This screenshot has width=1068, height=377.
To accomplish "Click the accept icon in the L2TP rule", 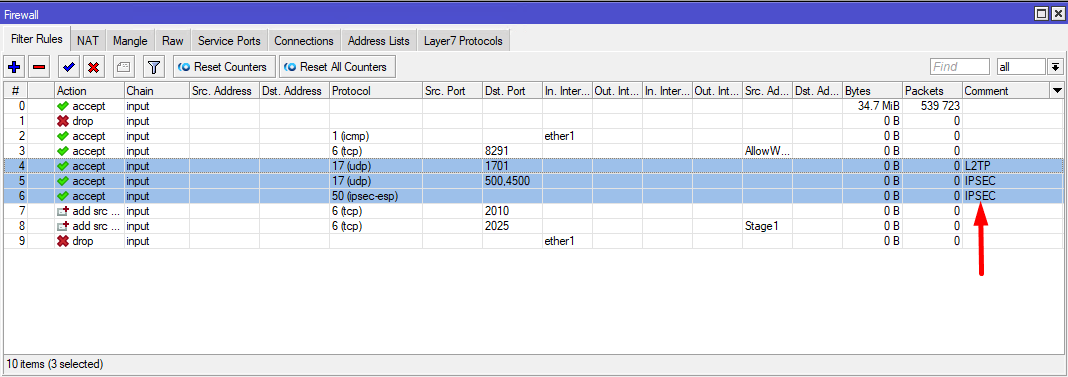I will [x=63, y=166].
